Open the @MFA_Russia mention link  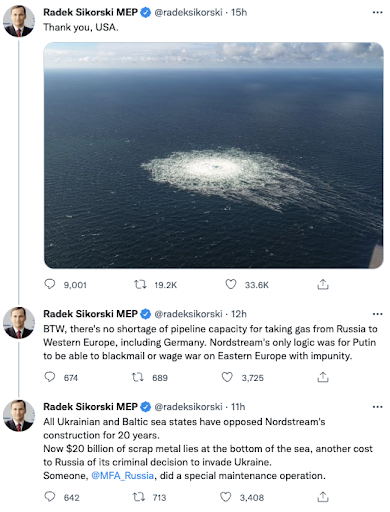click(123, 476)
